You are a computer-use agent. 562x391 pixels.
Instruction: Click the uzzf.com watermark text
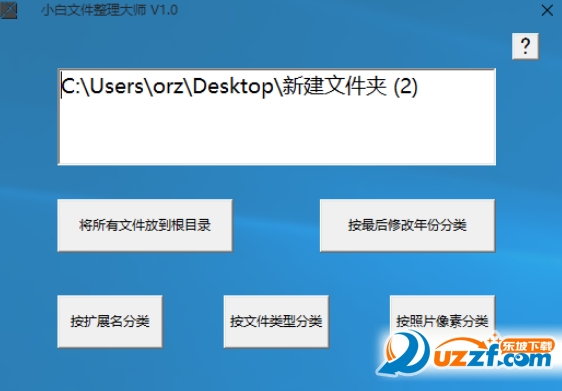click(x=493, y=359)
